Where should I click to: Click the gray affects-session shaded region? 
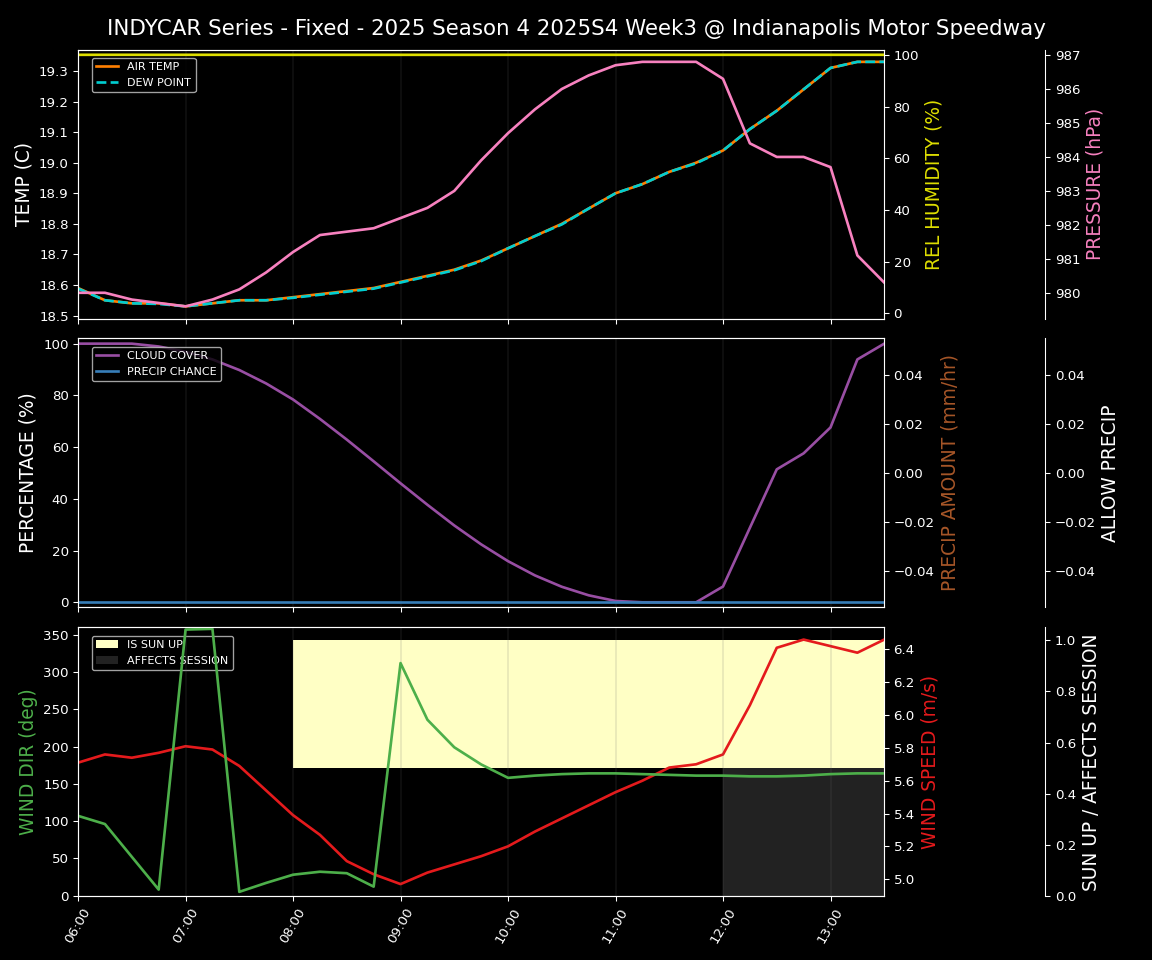[803, 832]
